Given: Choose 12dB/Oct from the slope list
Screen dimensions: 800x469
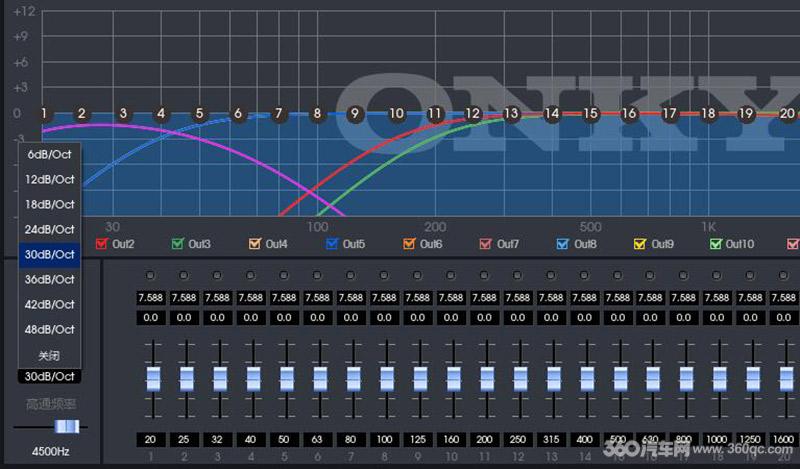Looking at the screenshot, I should 49,179.
